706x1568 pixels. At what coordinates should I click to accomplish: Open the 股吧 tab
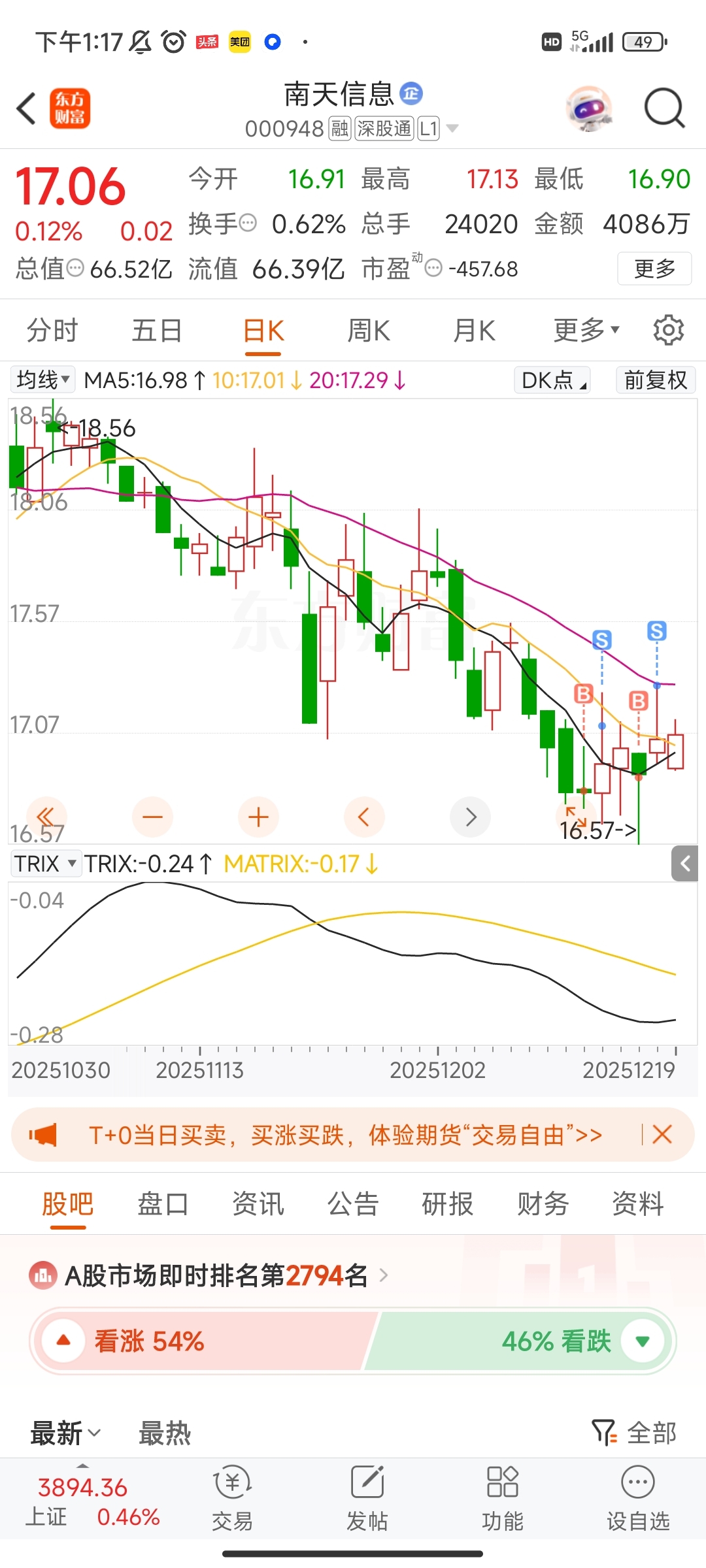67,1203
